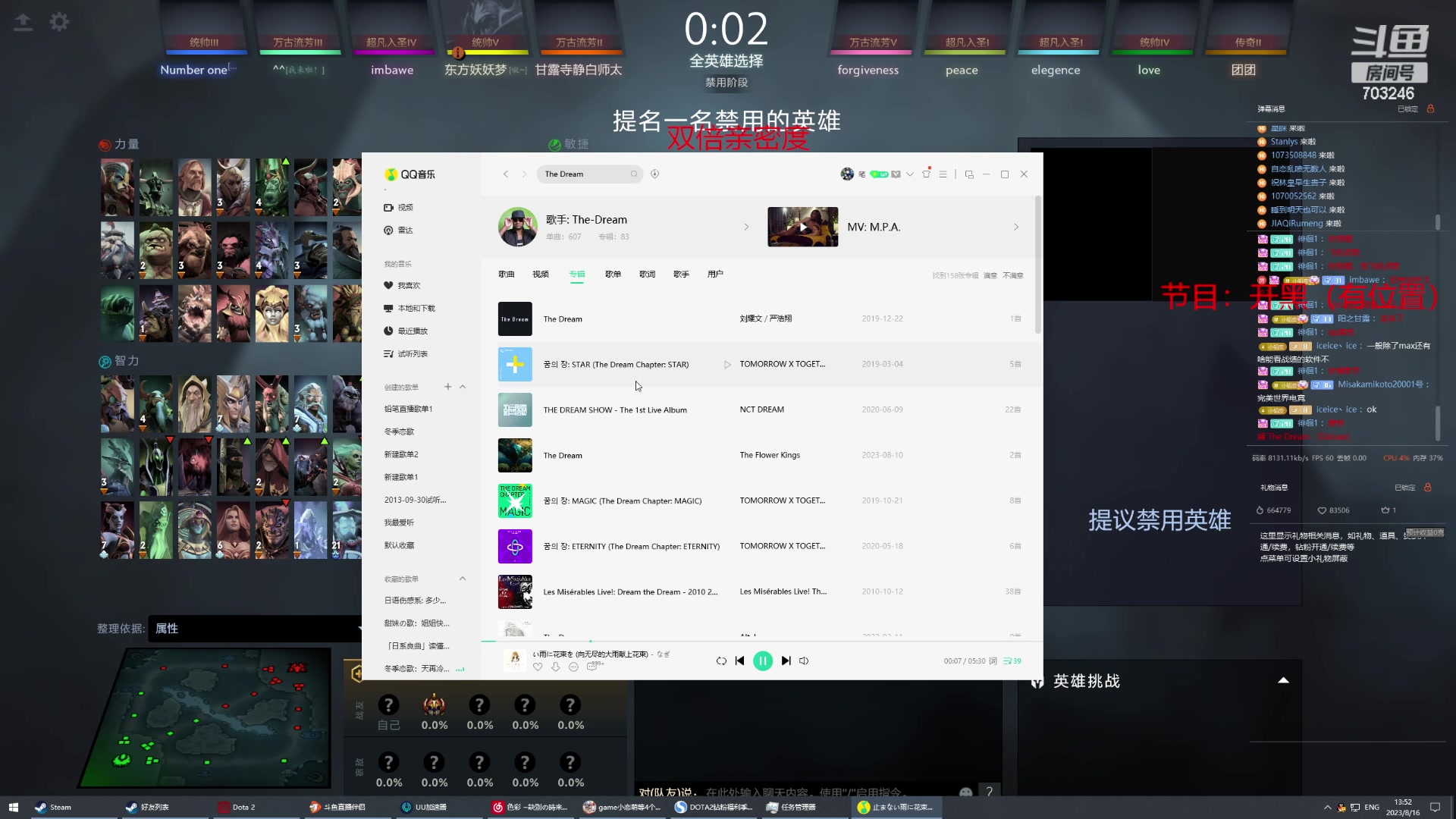
Task: Expand the MV: M.P.A. chevron
Action: 1016,227
